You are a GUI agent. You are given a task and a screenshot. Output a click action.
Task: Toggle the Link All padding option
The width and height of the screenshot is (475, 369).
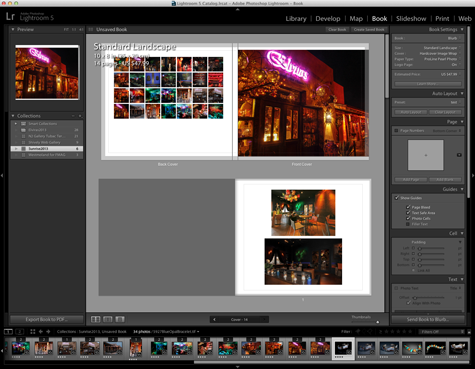[414, 270]
